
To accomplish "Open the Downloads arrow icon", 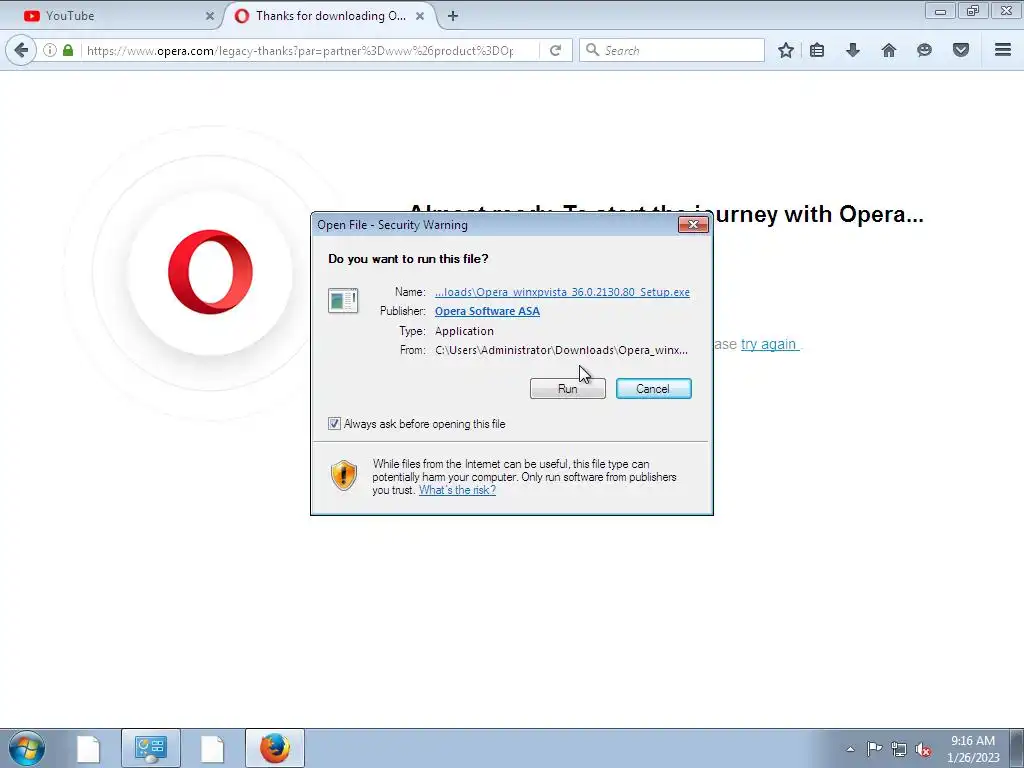I will (x=853, y=50).
